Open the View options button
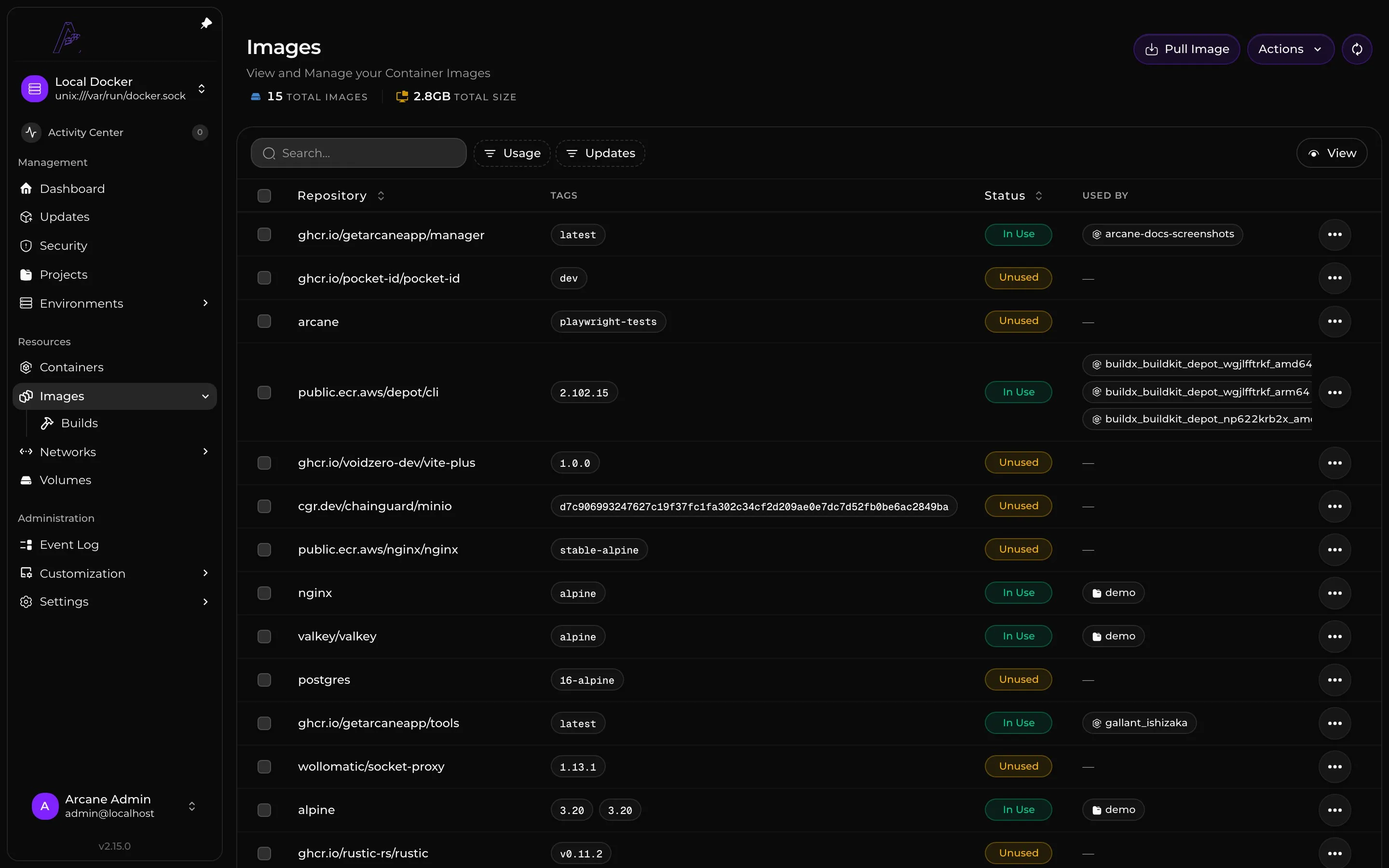 (x=1332, y=153)
